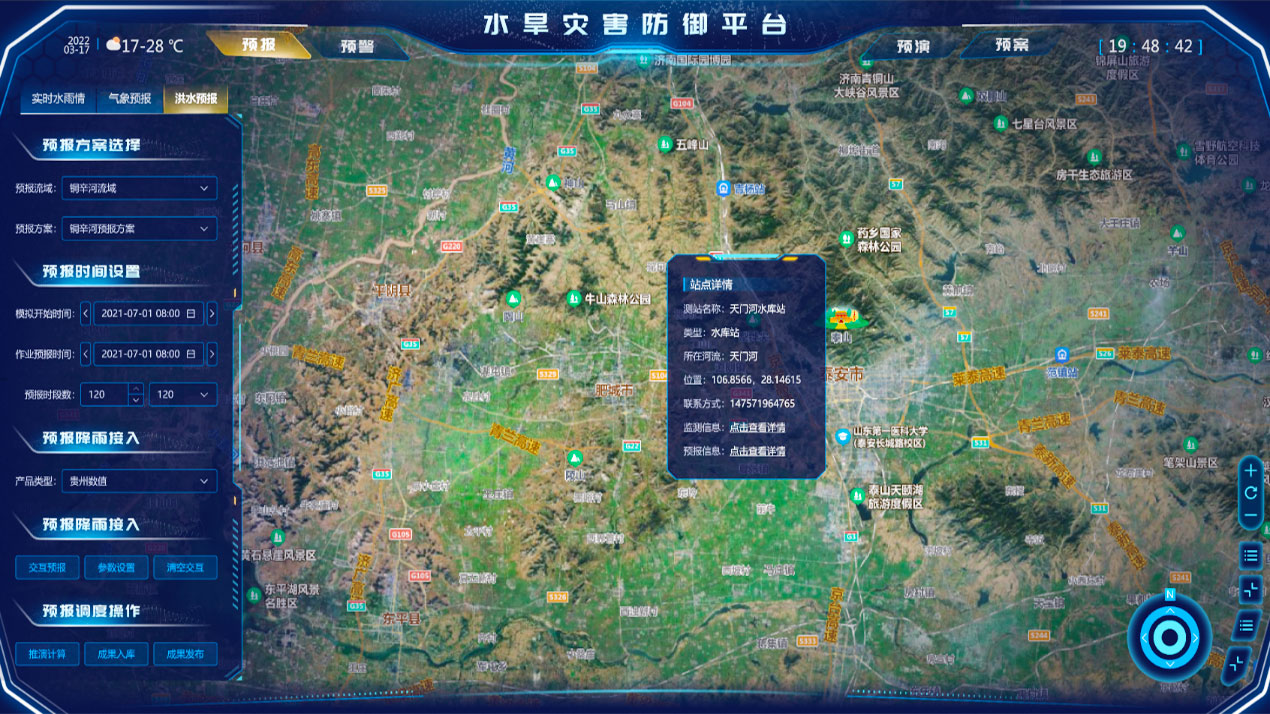1270x714 pixels.
Task: Expand the 预报流域 dropdown
Action: click(x=139, y=187)
